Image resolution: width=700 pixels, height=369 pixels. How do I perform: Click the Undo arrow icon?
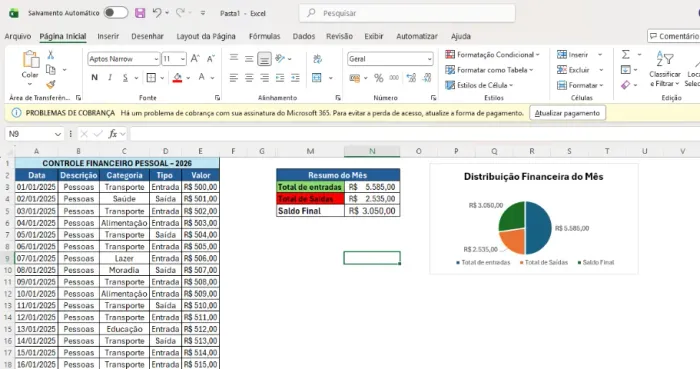coord(157,13)
